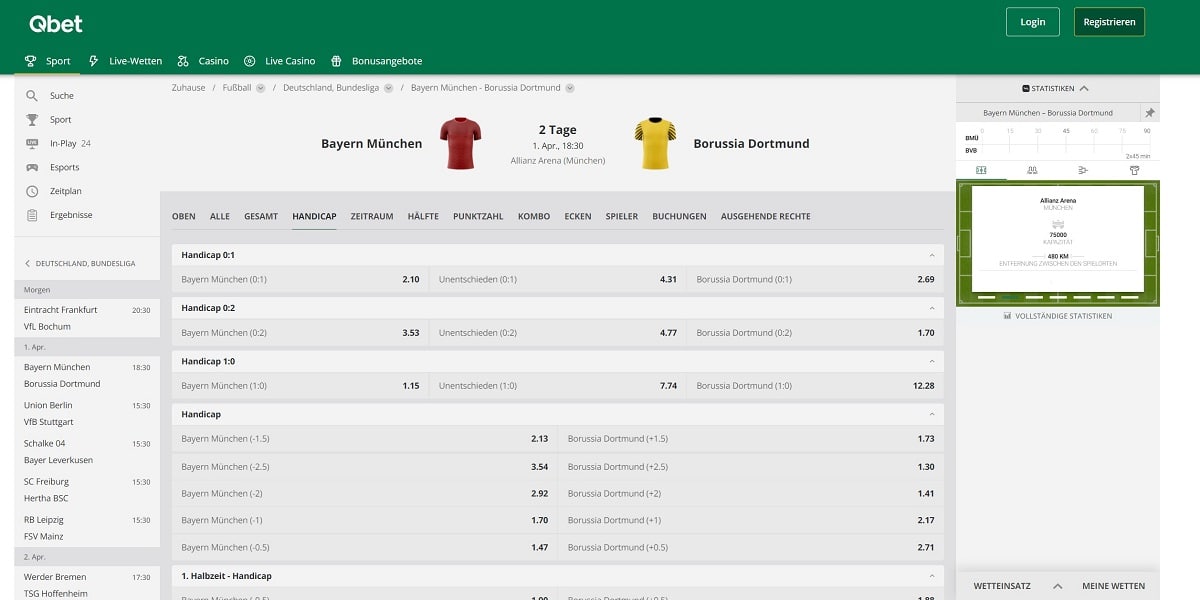Bet Bayern München (1:0) at 1.15
The width and height of the screenshot is (1200, 600).
click(300, 385)
